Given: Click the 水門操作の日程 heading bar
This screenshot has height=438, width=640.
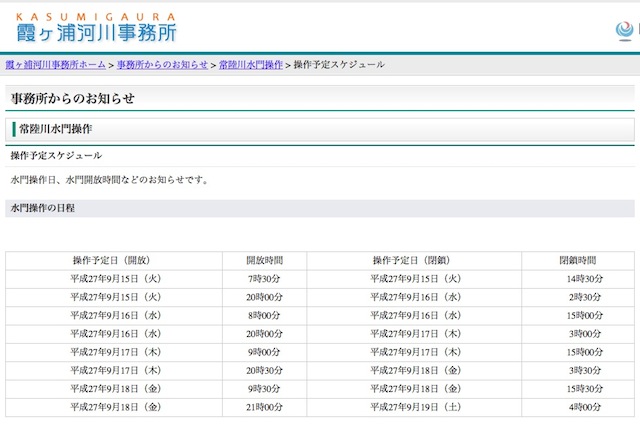Looking at the screenshot, I should [320, 208].
